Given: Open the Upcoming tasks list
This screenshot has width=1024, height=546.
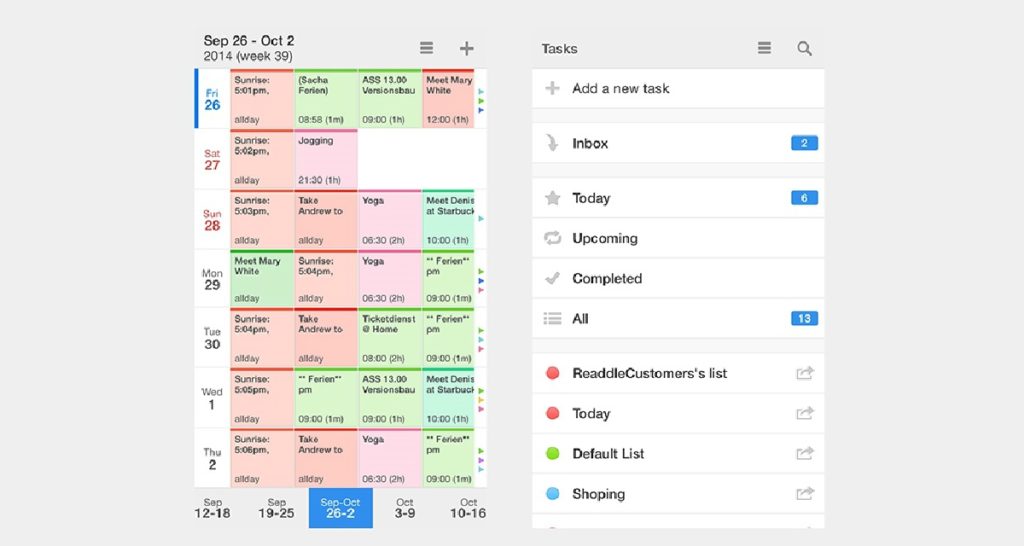Looking at the screenshot, I should pyautogui.click(x=604, y=239).
